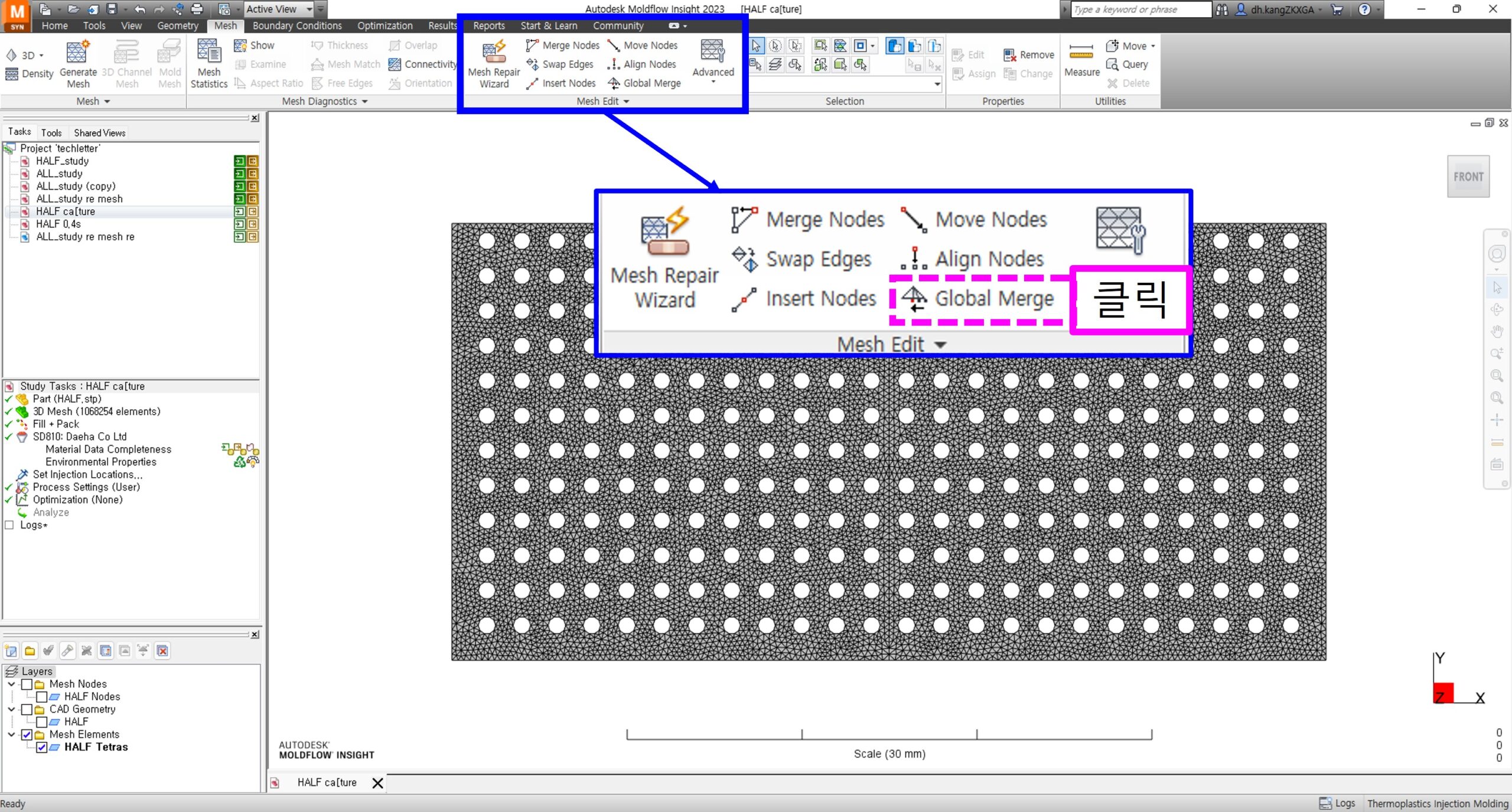
Task: Tick the Logs checkbox in Study Tasks
Action: point(9,525)
